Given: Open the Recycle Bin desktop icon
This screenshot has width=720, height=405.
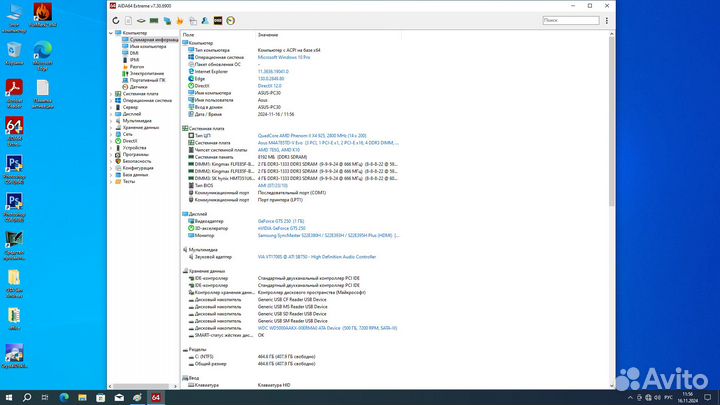Looking at the screenshot, I should [14, 54].
